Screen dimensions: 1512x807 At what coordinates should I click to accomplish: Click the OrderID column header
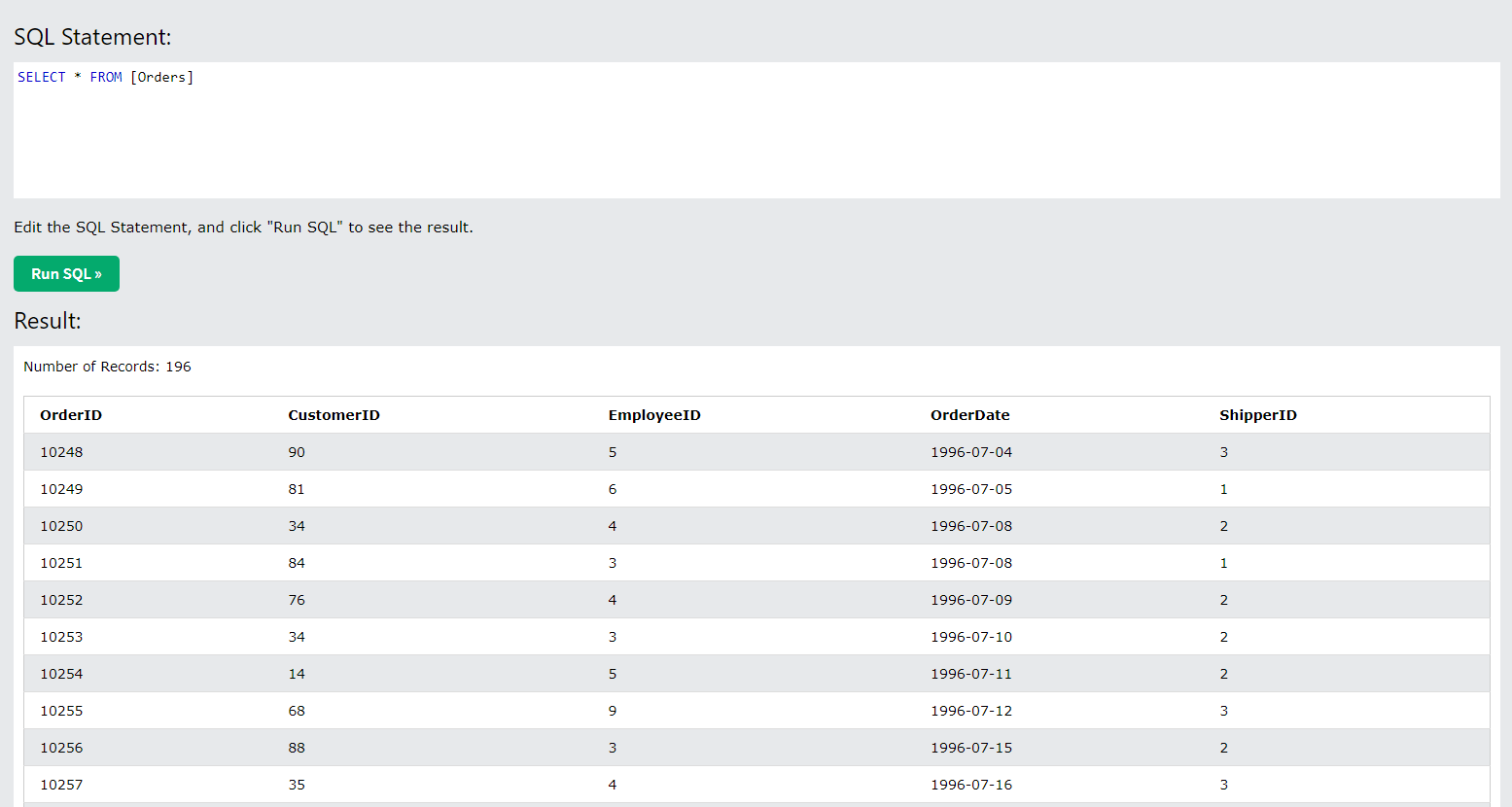click(71, 415)
